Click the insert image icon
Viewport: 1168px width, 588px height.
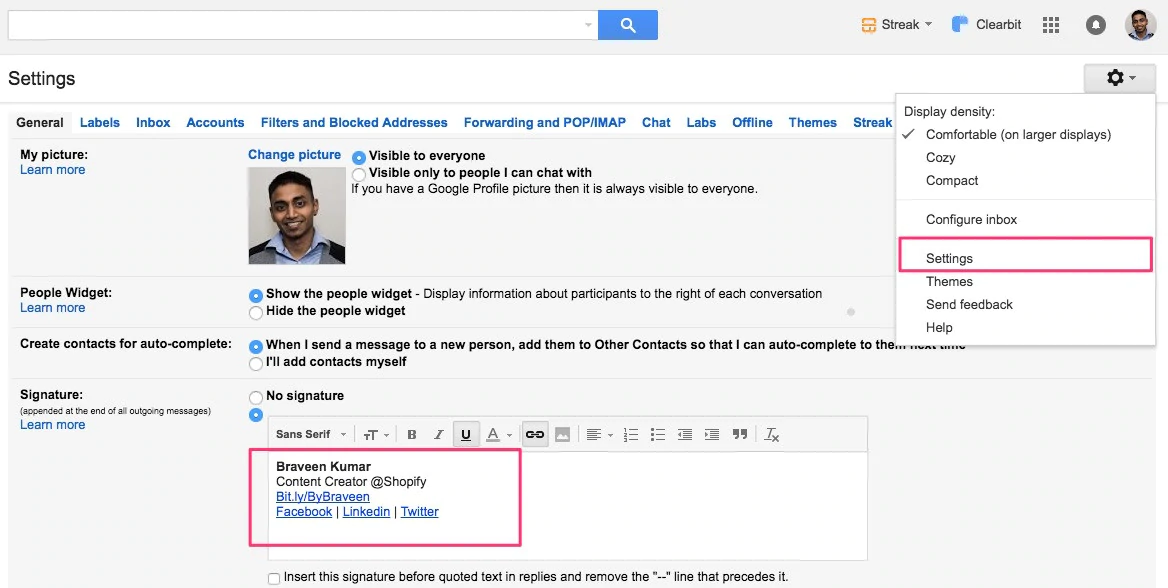(x=562, y=434)
